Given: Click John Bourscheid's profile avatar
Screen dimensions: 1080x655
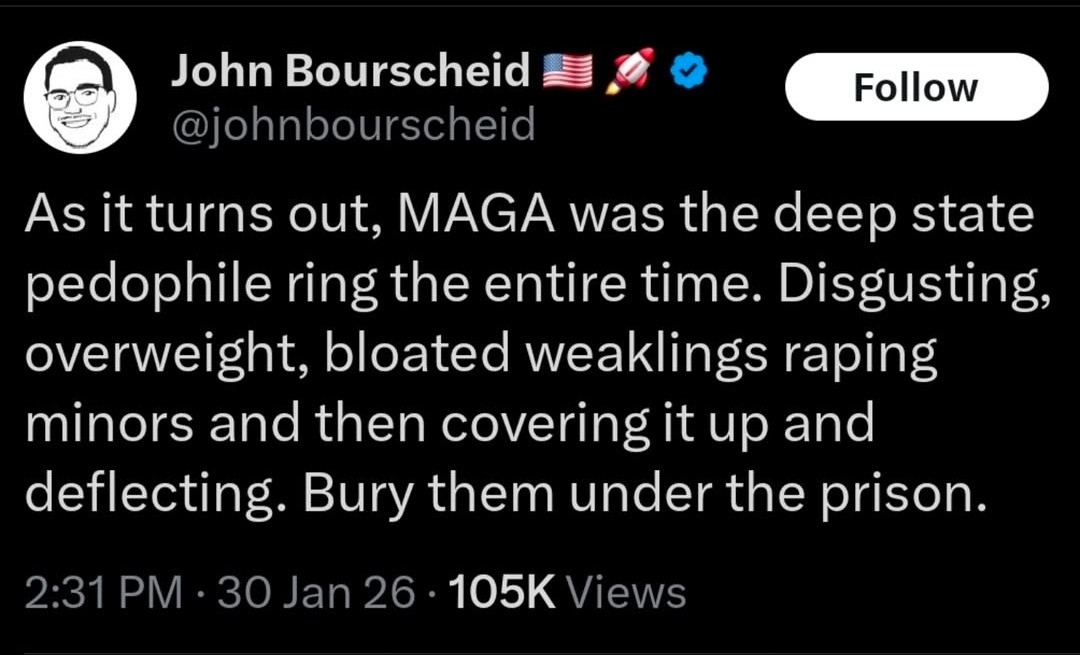Looking at the screenshot, I should point(79,98).
